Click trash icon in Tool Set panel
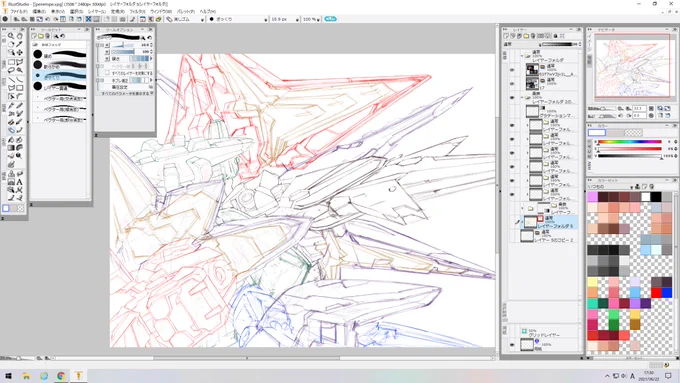The height and width of the screenshot is (383, 680). (x=48, y=36)
